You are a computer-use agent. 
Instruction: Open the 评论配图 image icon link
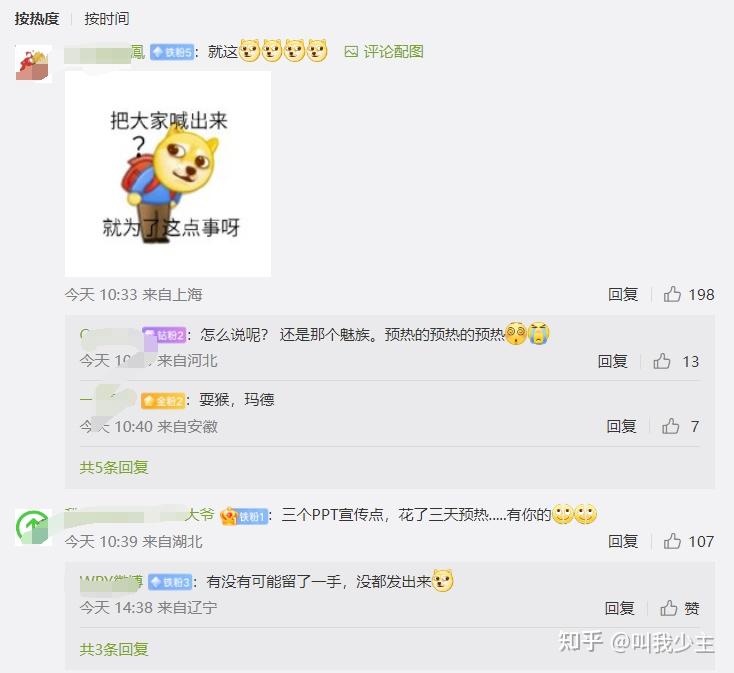384,51
